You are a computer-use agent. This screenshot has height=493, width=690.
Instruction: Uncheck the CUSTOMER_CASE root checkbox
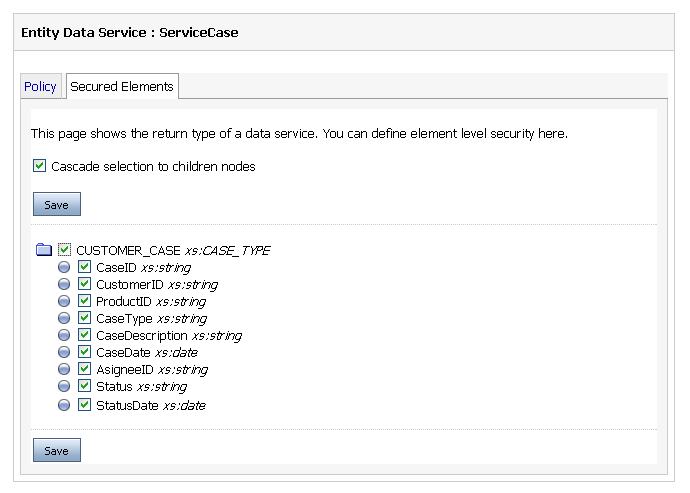[65, 250]
